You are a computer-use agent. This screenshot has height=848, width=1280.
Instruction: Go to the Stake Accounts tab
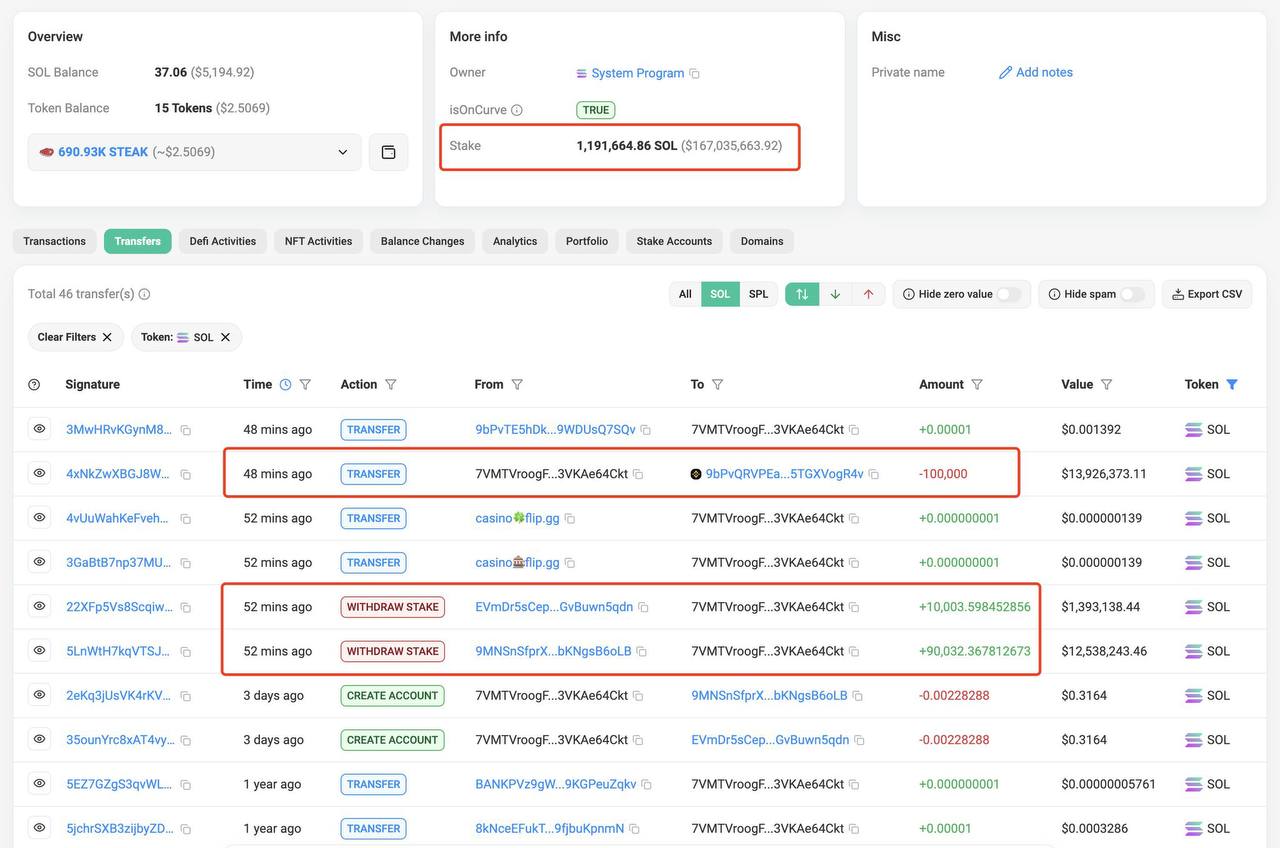tap(674, 241)
